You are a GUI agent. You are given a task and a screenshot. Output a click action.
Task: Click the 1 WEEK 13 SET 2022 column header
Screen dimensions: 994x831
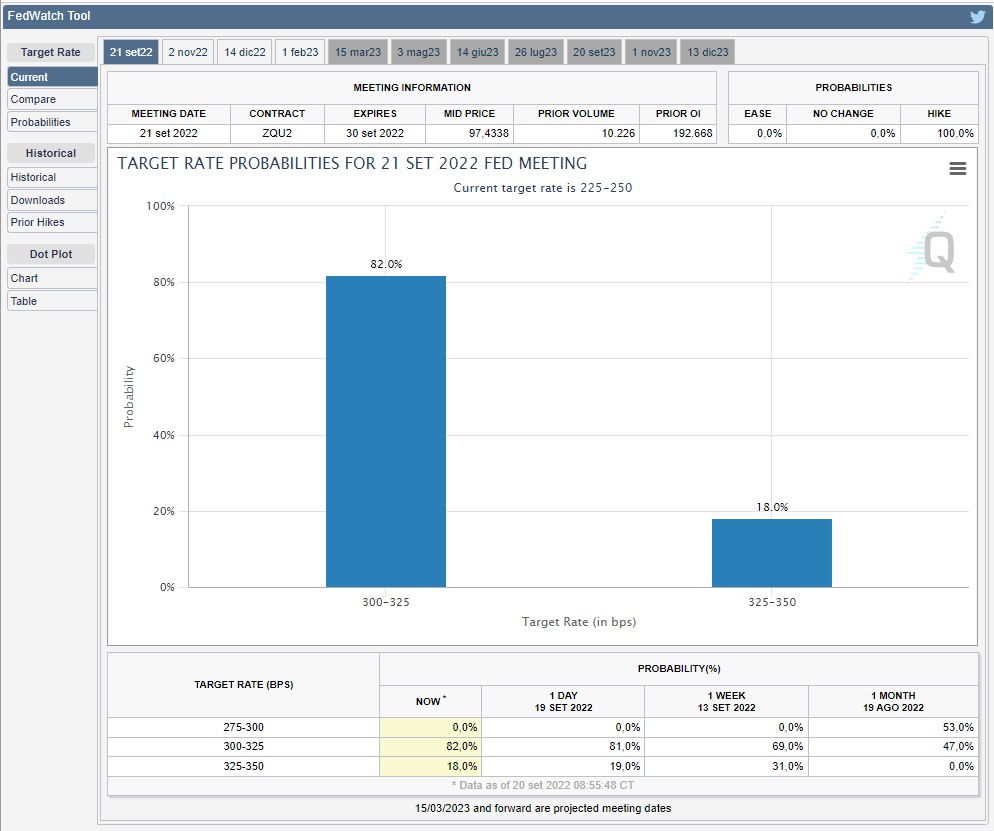(726, 701)
